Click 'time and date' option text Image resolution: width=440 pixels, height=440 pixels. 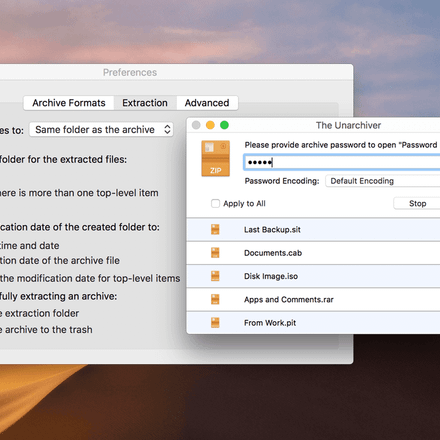pos(29,246)
